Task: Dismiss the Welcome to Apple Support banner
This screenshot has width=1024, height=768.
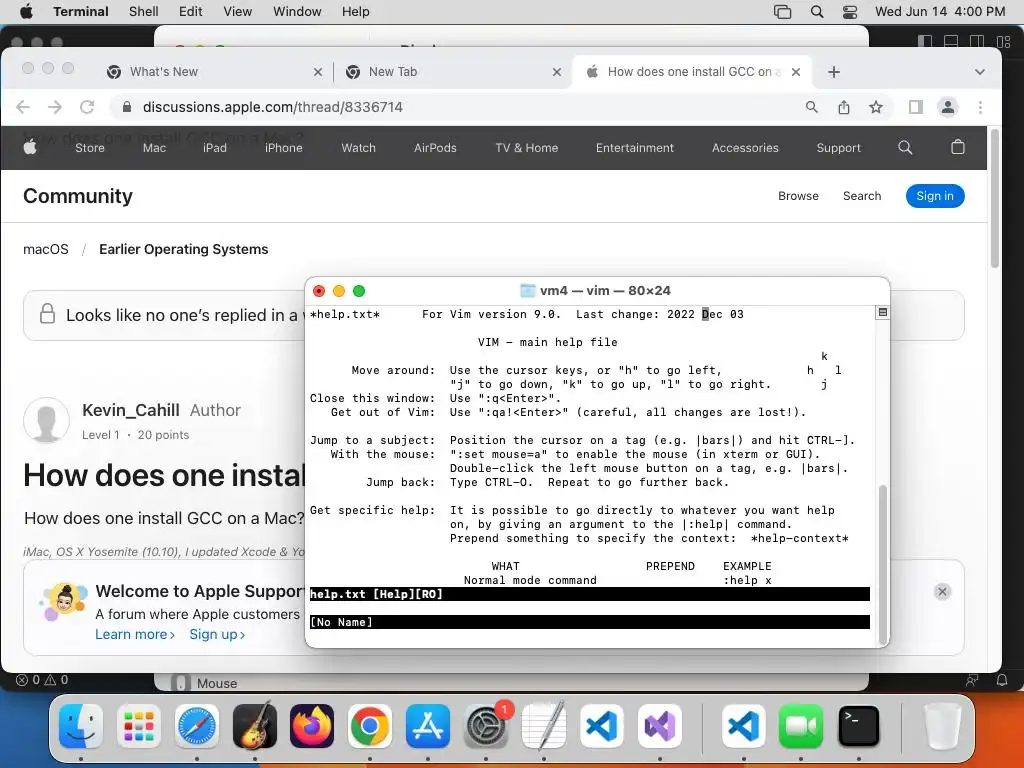Action: pyautogui.click(x=942, y=592)
